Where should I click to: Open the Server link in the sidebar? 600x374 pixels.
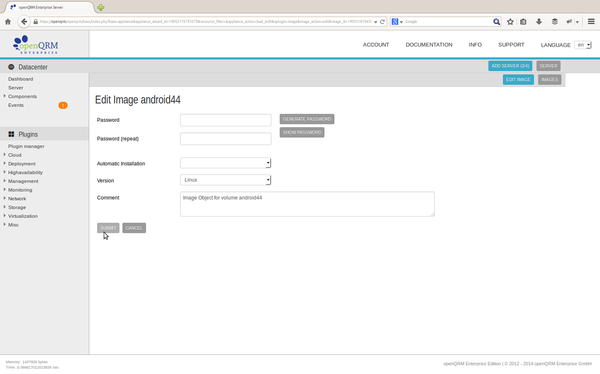tap(16, 88)
